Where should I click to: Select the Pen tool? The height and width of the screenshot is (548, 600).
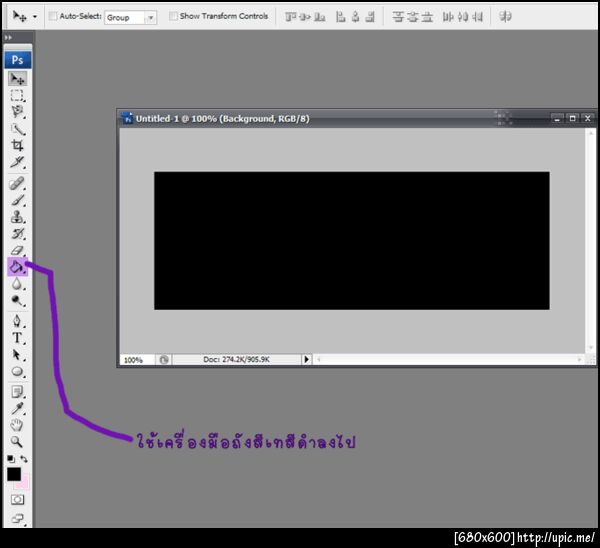click(17, 321)
